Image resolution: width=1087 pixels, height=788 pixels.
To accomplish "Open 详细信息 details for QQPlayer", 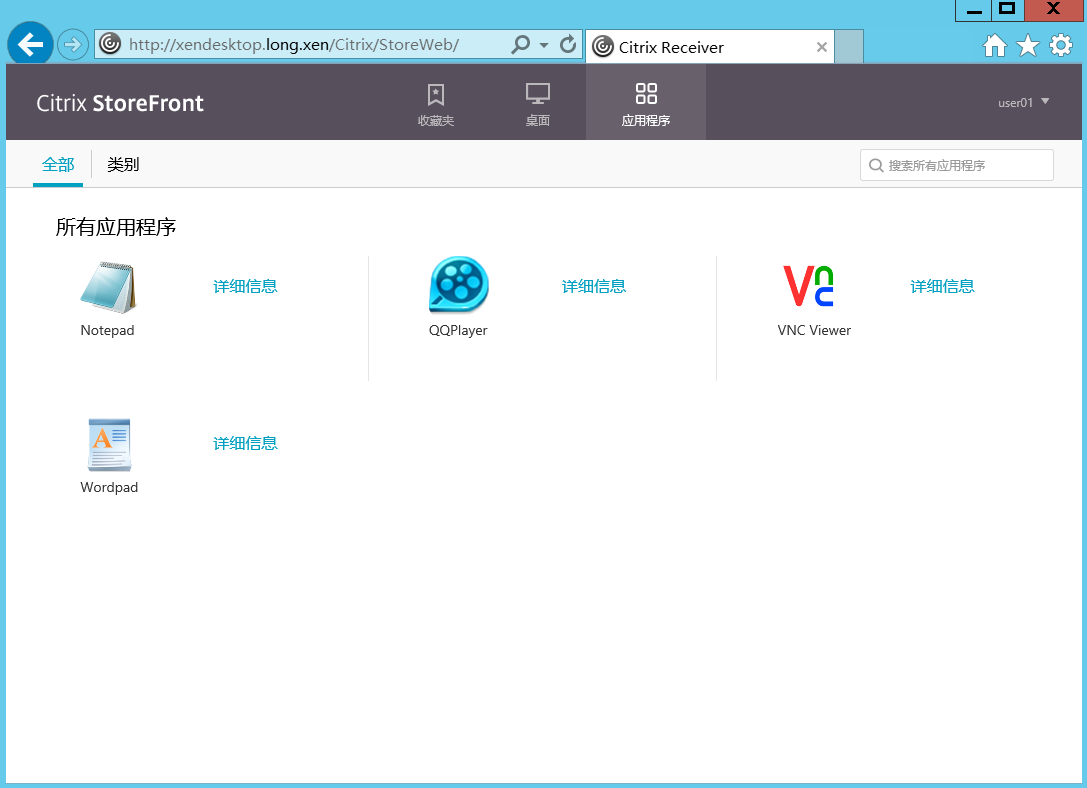I will [x=594, y=286].
